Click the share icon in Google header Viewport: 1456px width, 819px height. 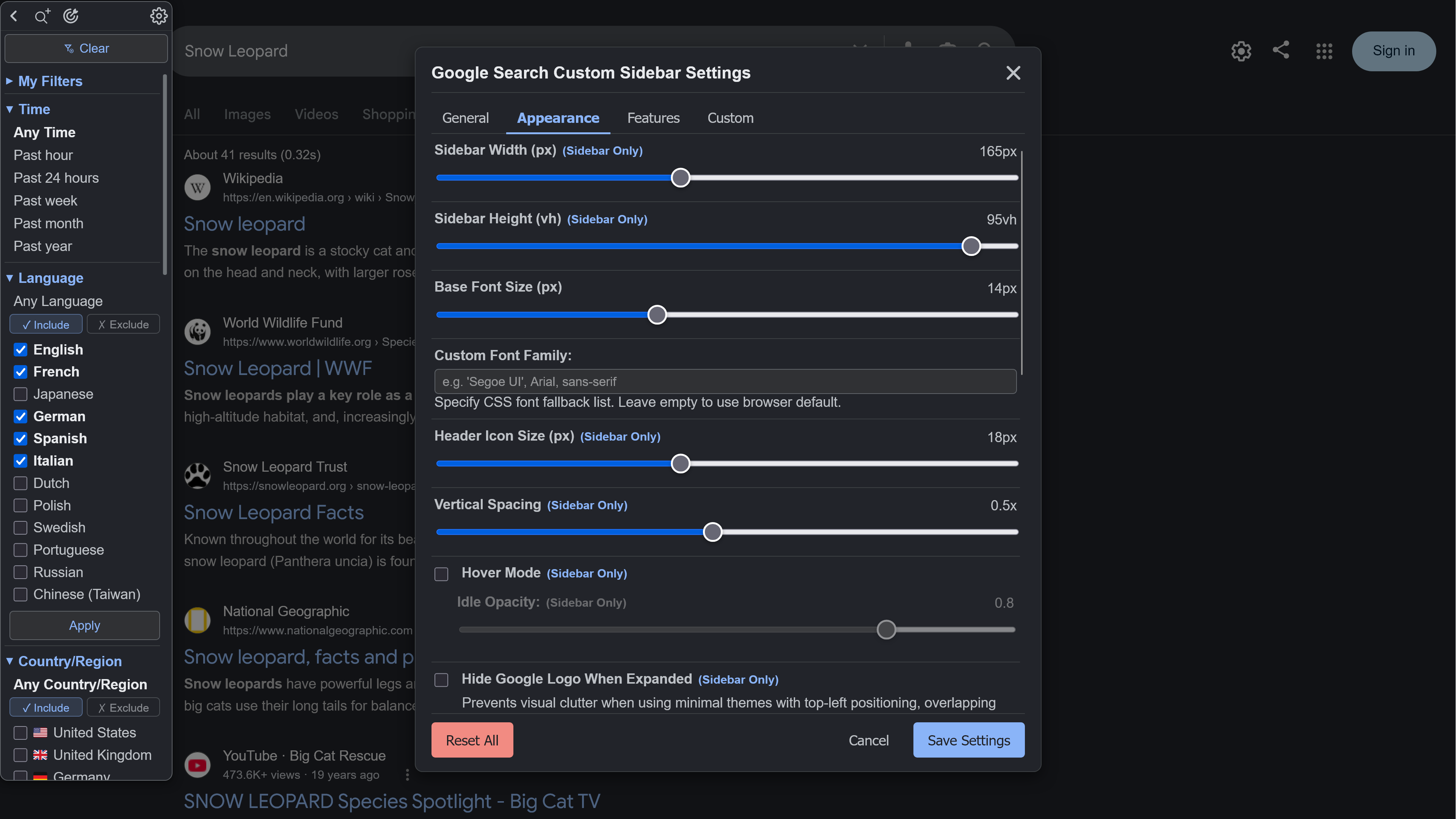[x=1281, y=50]
